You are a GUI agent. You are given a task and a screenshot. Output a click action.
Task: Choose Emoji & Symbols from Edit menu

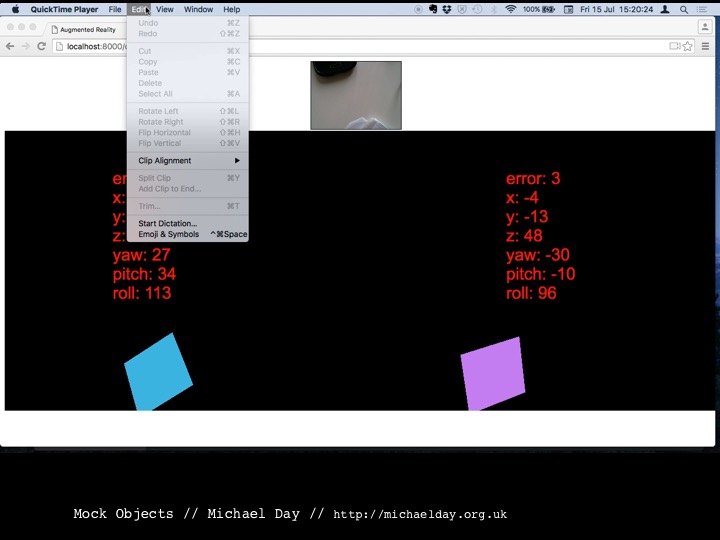tap(169, 234)
